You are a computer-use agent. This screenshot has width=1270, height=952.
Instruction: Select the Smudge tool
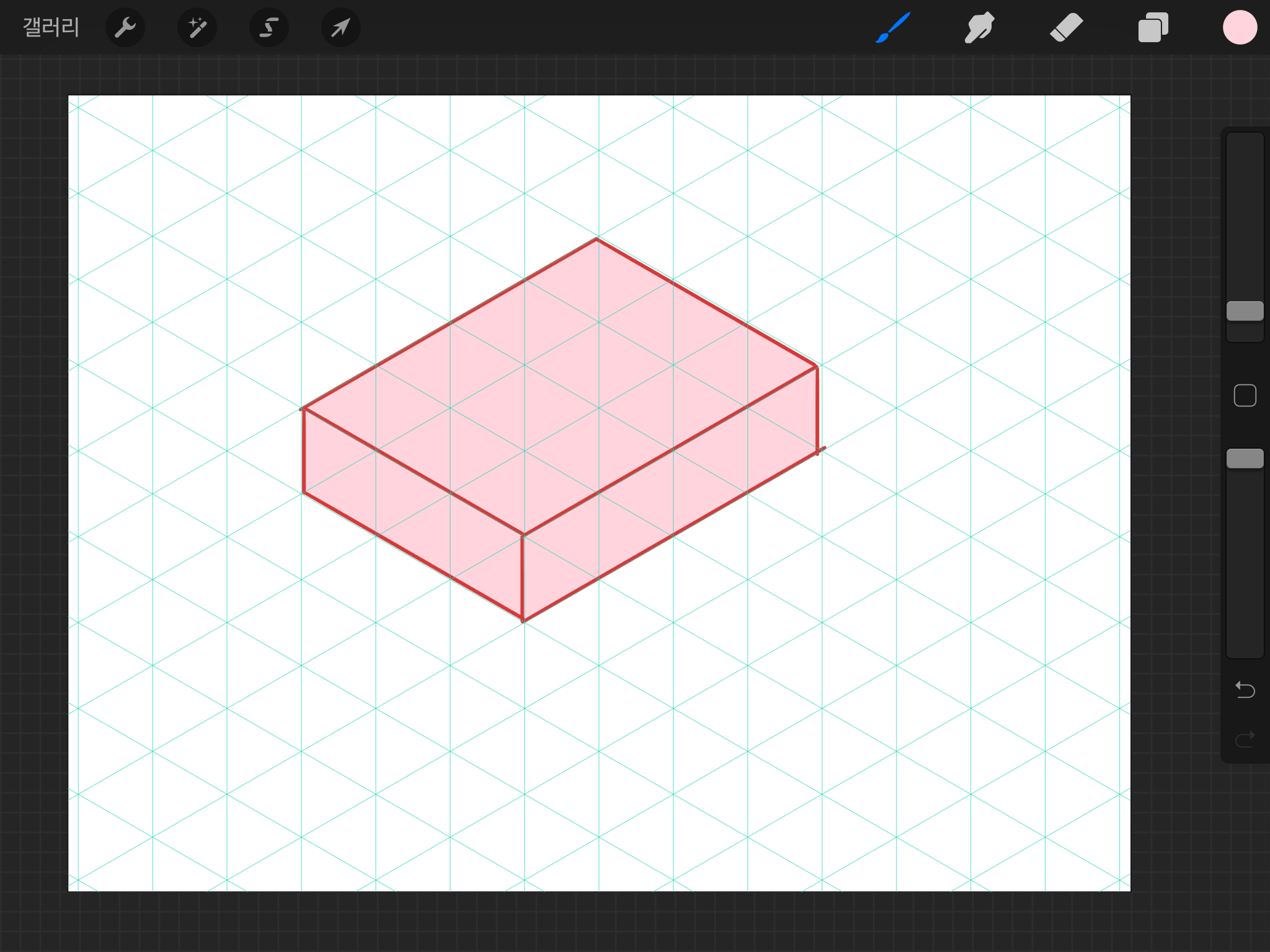(979, 27)
